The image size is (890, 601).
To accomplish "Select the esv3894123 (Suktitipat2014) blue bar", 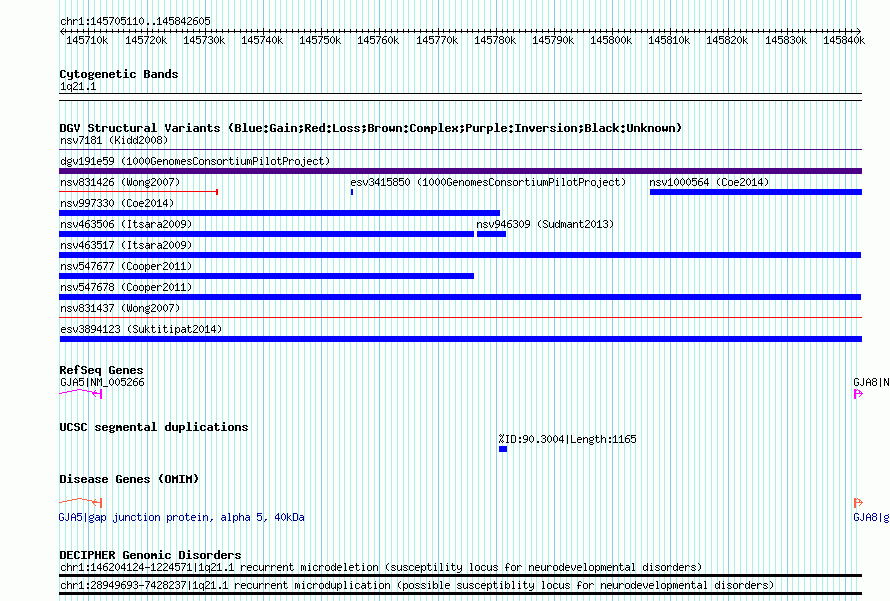I will (460, 339).
